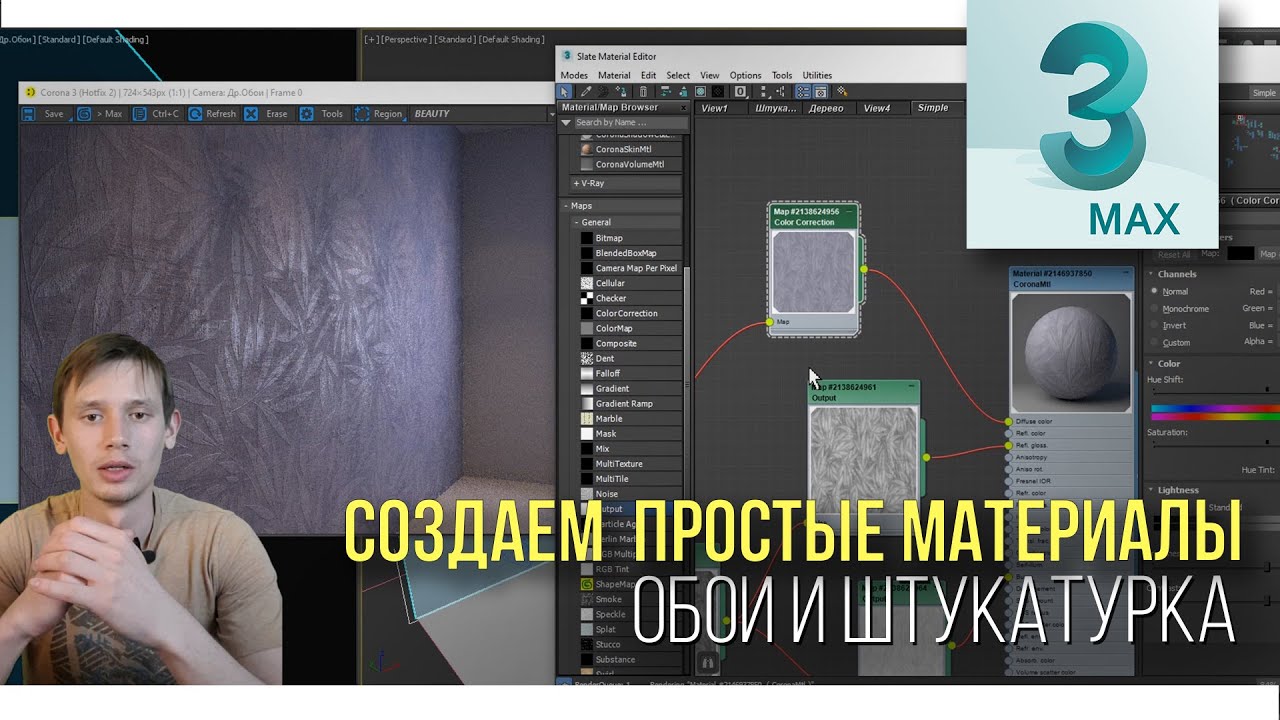Click the Search by Name field

pos(630,122)
